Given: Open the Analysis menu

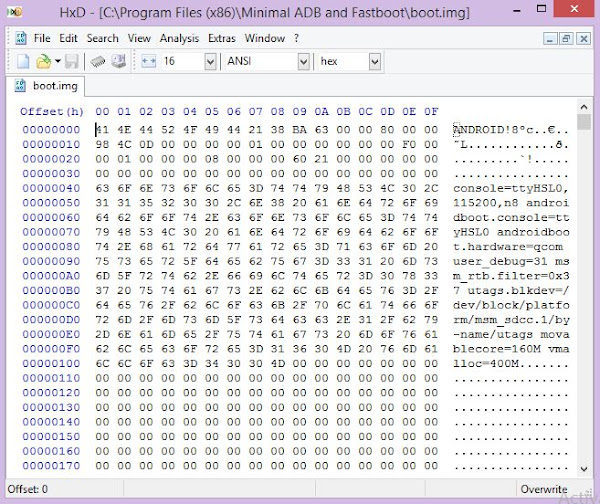Looking at the screenshot, I should coord(179,38).
